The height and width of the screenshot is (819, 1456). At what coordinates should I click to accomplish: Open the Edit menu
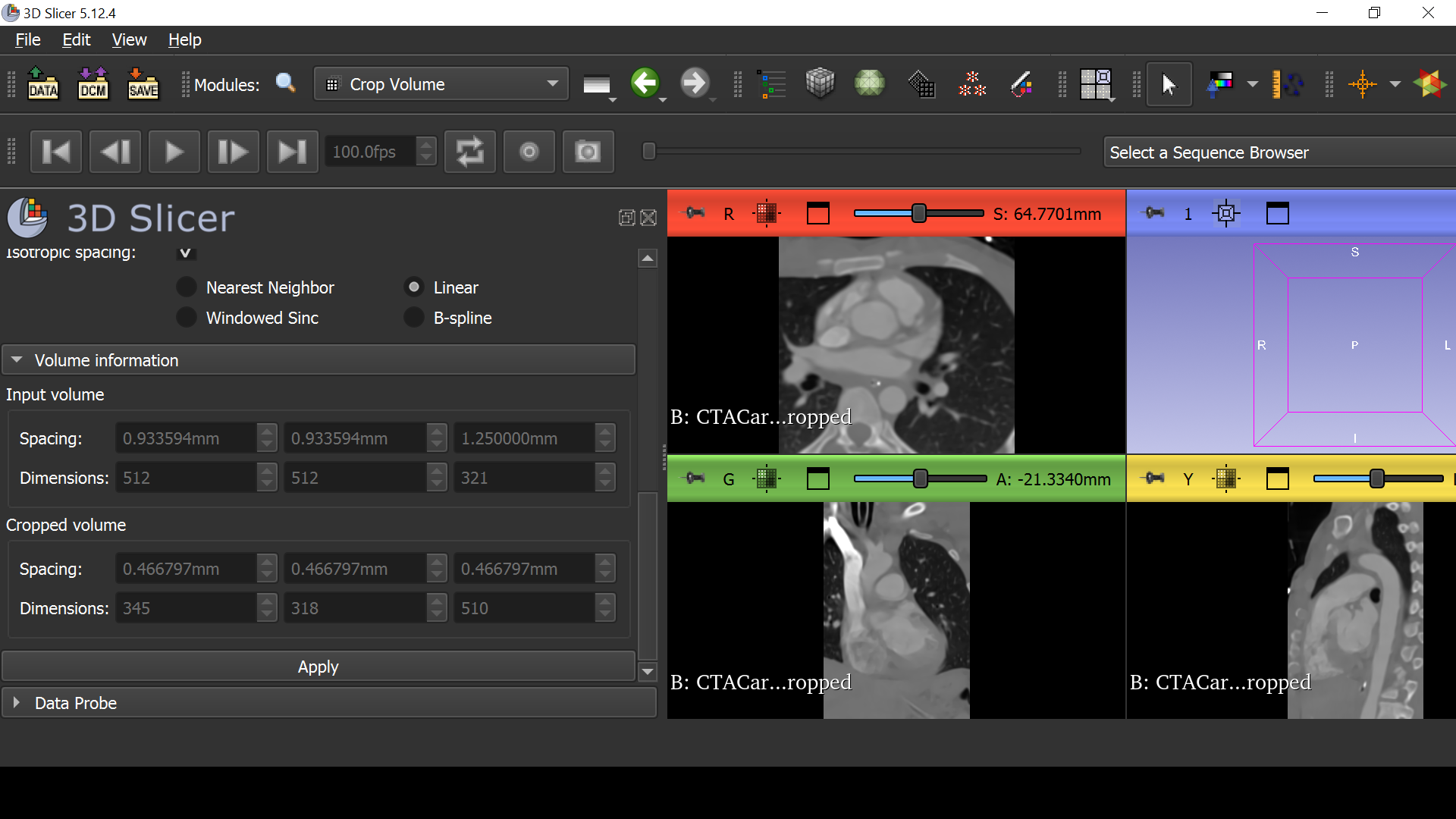(77, 40)
